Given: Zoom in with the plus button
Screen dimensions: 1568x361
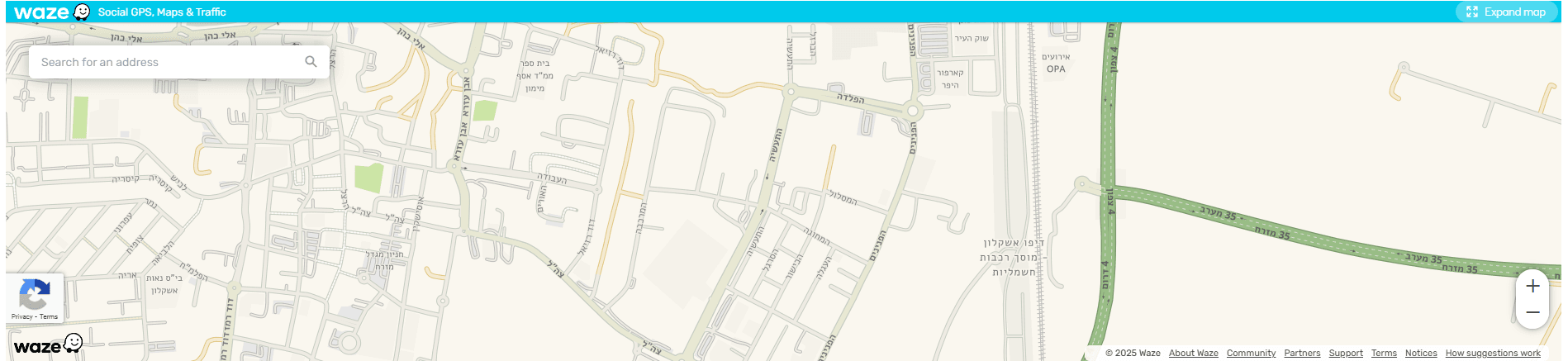Looking at the screenshot, I should (x=1532, y=286).
